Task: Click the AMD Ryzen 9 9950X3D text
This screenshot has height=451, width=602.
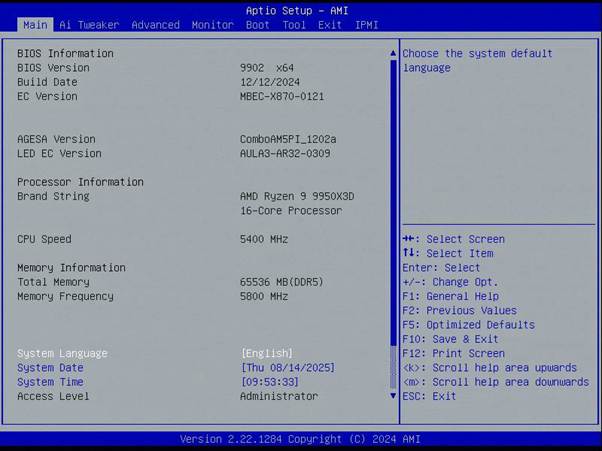Action: 297,197
